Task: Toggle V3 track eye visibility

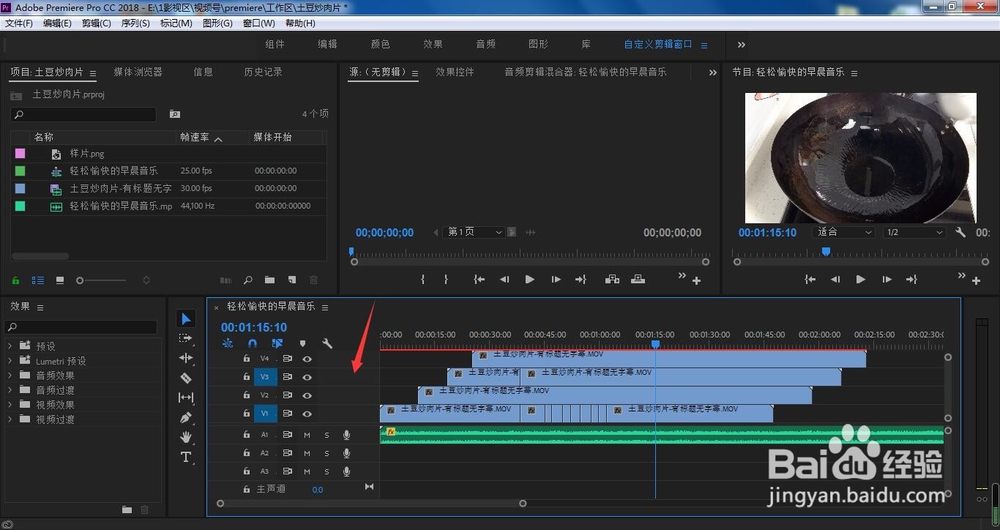Action: click(x=307, y=377)
